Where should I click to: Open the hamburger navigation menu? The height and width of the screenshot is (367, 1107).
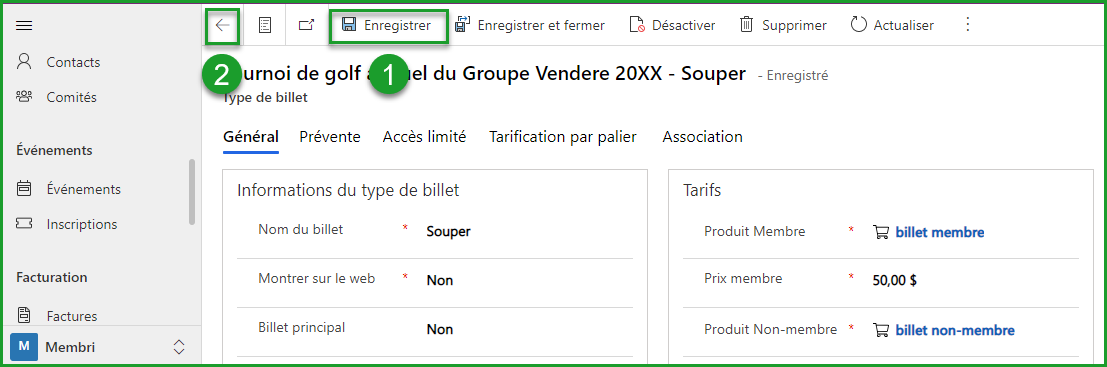(x=24, y=26)
